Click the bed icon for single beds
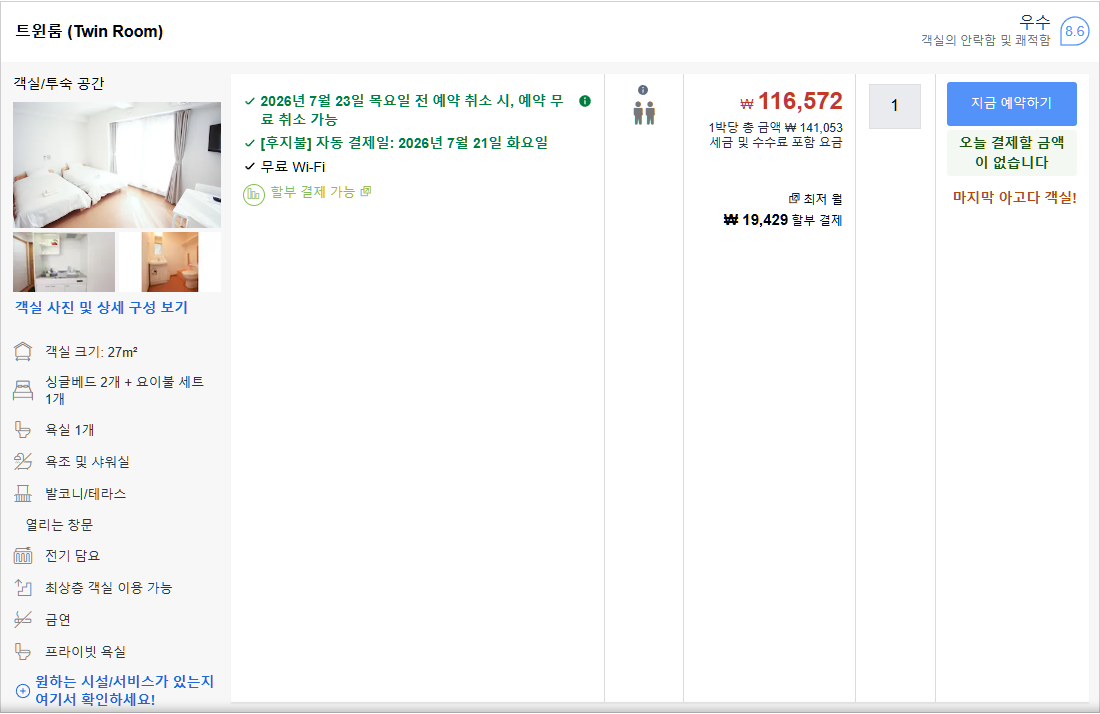This screenshot has height=714, width=1100. (x=22, y=390)
